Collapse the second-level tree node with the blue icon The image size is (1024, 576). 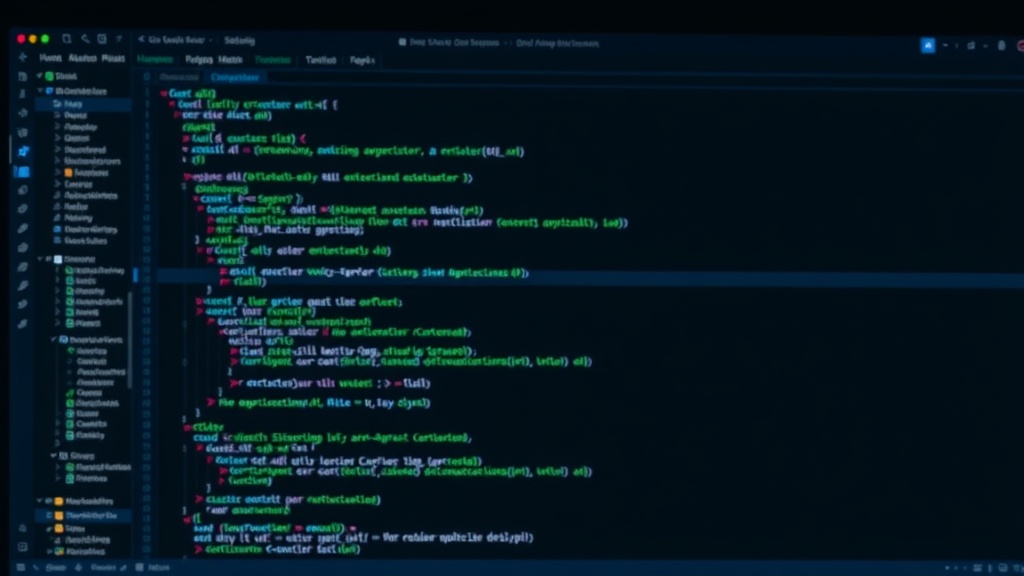point(40,91)
